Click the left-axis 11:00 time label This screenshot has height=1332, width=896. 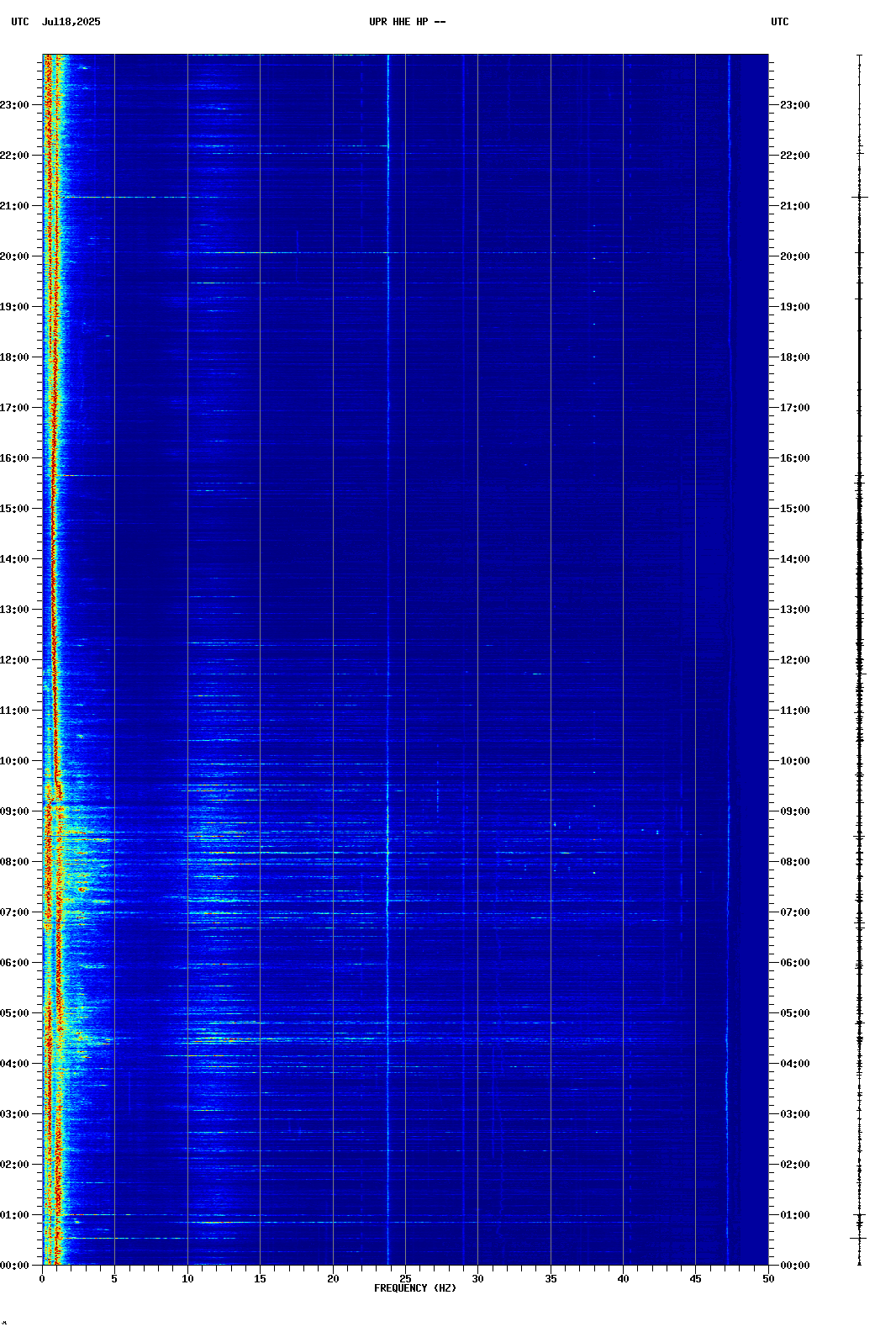[14, 711]
